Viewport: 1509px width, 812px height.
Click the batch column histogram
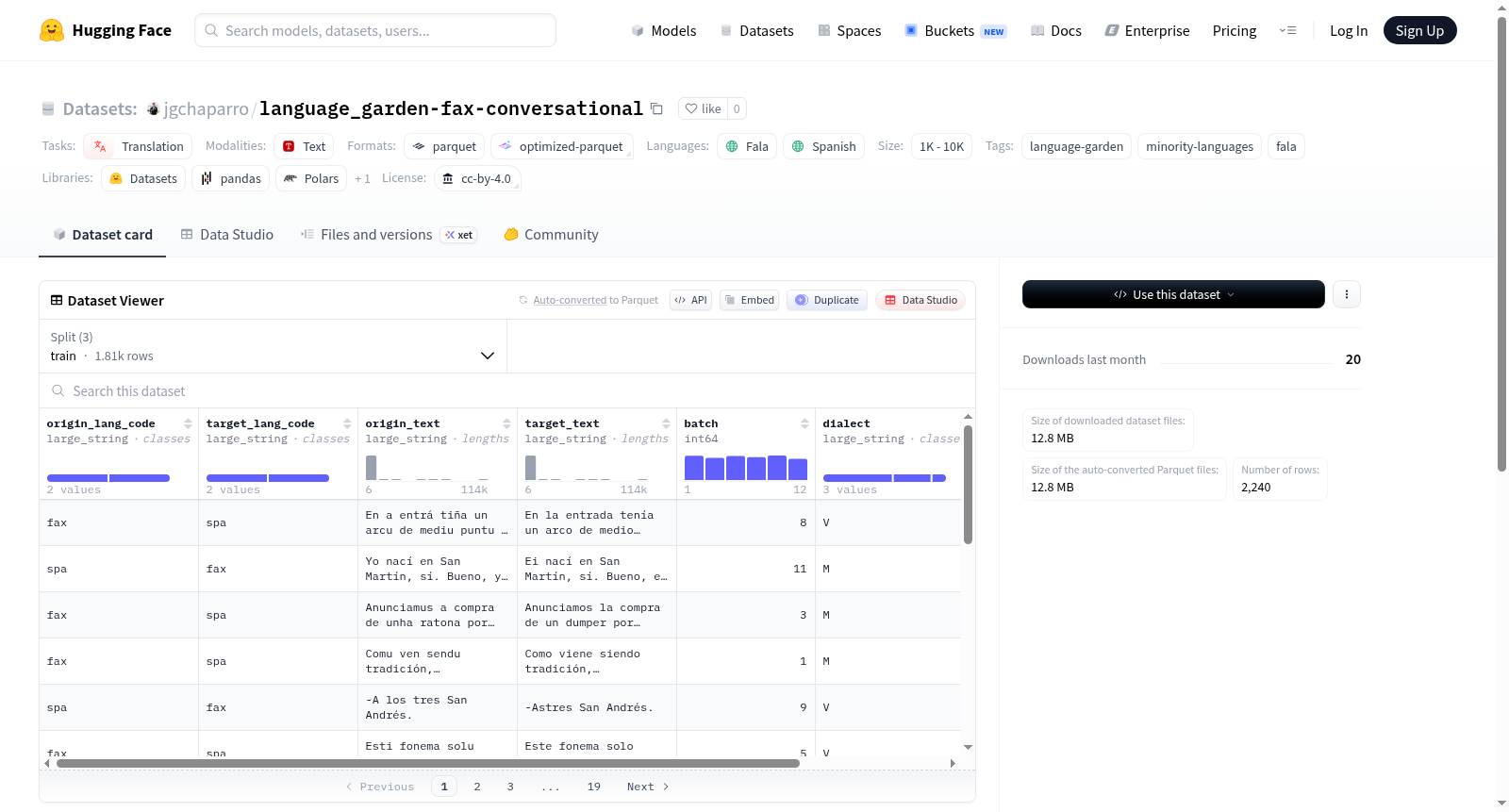point(745,468)
